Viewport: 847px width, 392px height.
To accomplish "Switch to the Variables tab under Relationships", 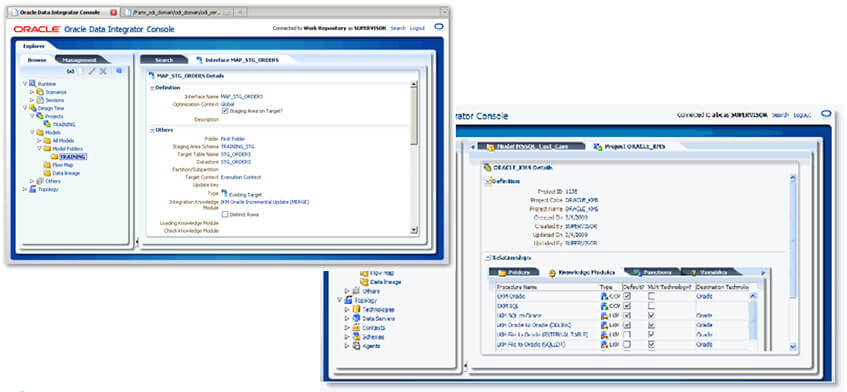I will point(711,273).
